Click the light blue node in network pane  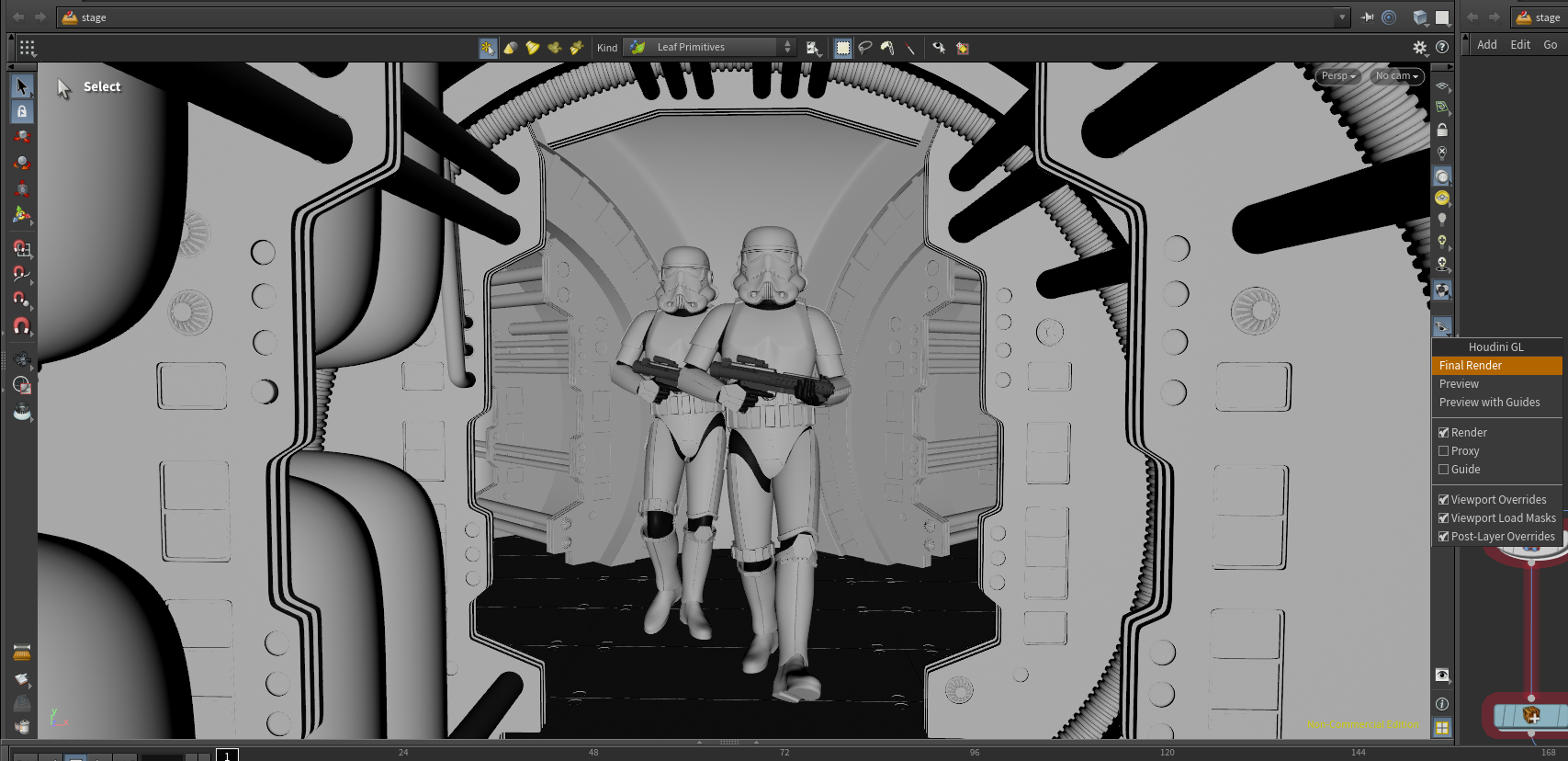click(1530, 715)
